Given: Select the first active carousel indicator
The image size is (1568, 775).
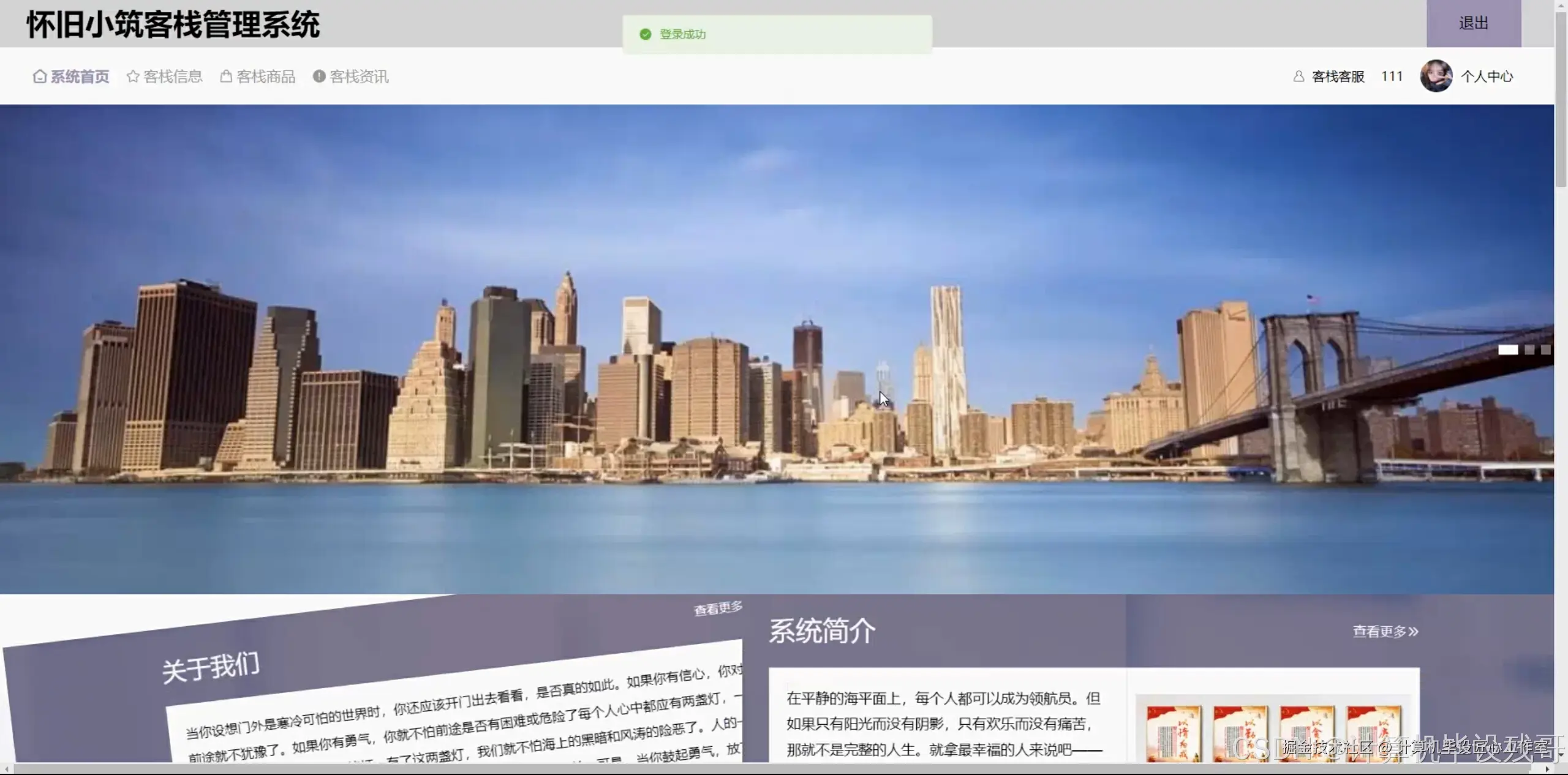Looking at the screenshot, I should tap(1508, 350).
